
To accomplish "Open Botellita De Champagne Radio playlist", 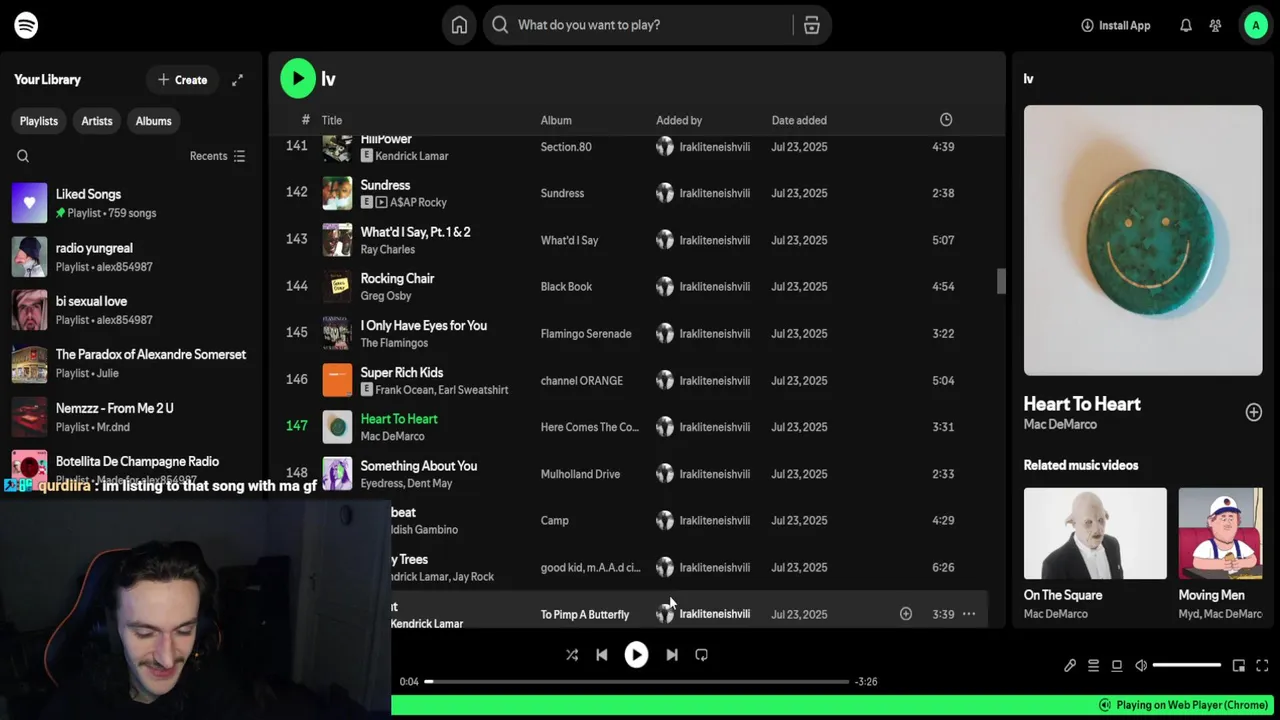I will coord(131,468).
